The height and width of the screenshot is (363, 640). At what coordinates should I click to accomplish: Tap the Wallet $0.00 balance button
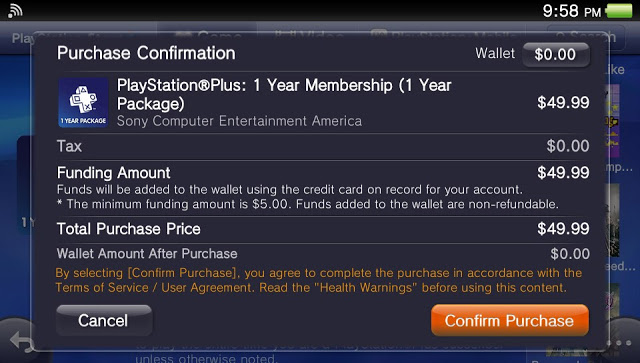[x=556, y=54]
